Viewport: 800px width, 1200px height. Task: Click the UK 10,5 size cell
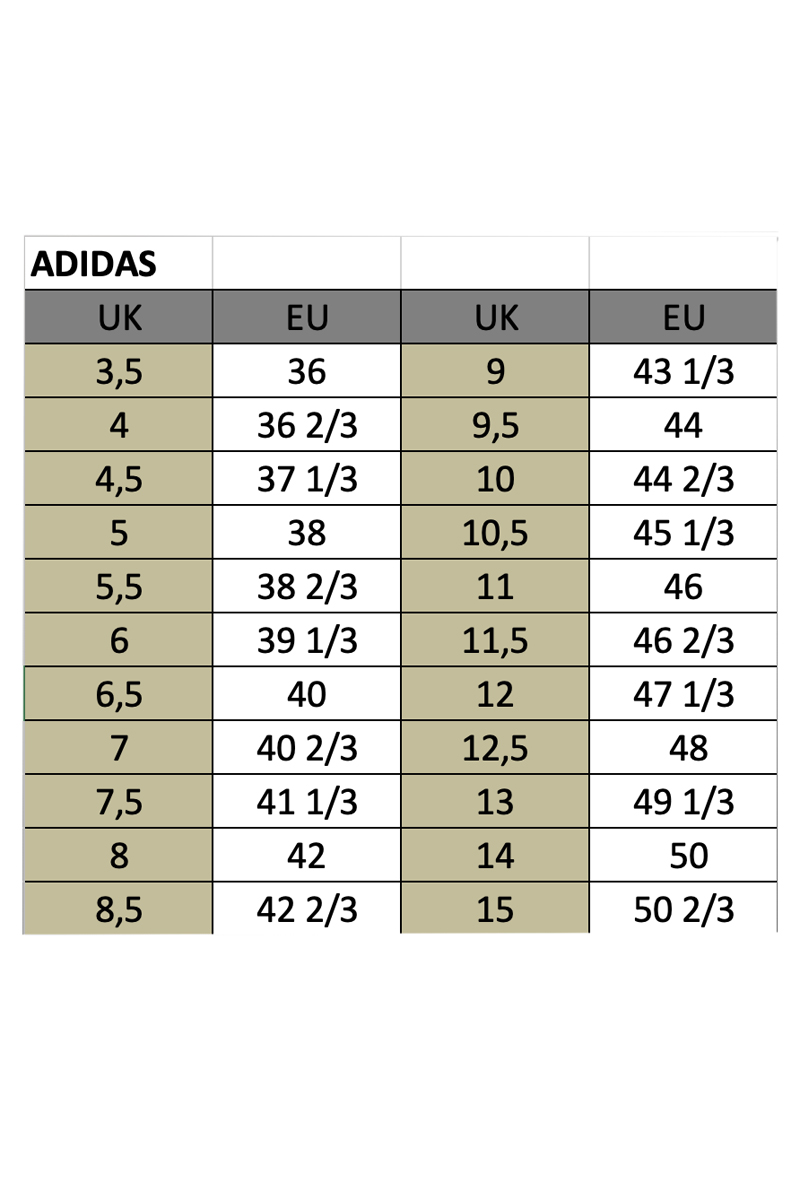(x=495, y=533)
